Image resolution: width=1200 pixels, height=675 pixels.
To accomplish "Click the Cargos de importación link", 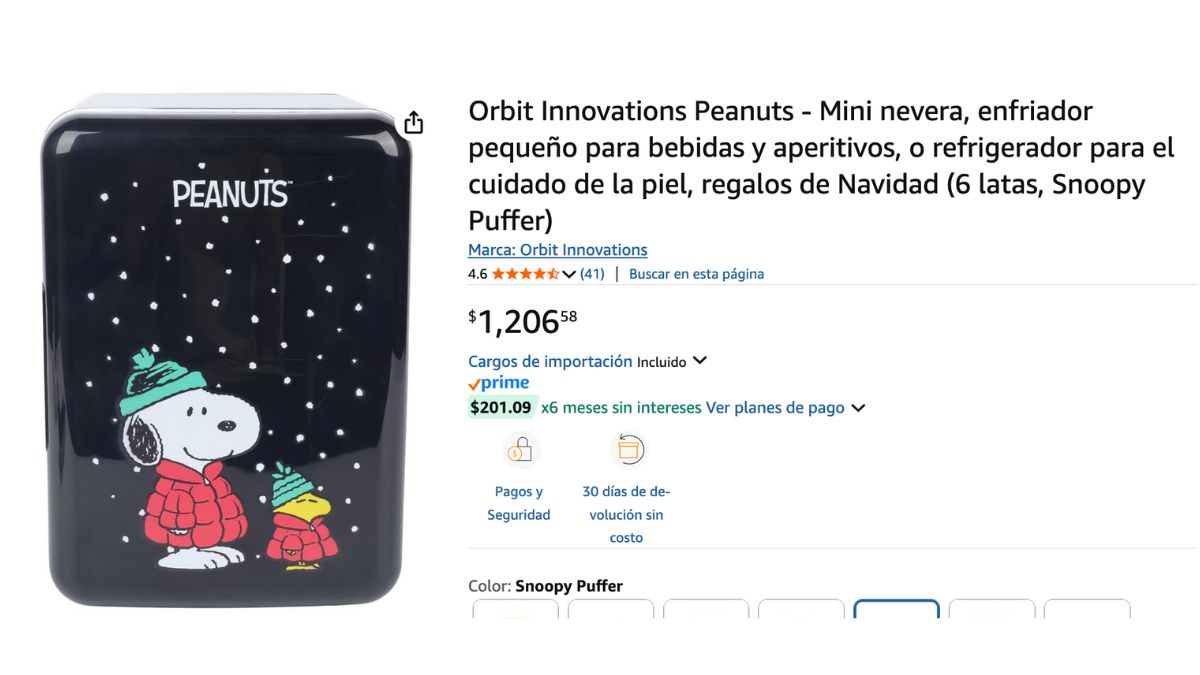I will tap(550, 361).
